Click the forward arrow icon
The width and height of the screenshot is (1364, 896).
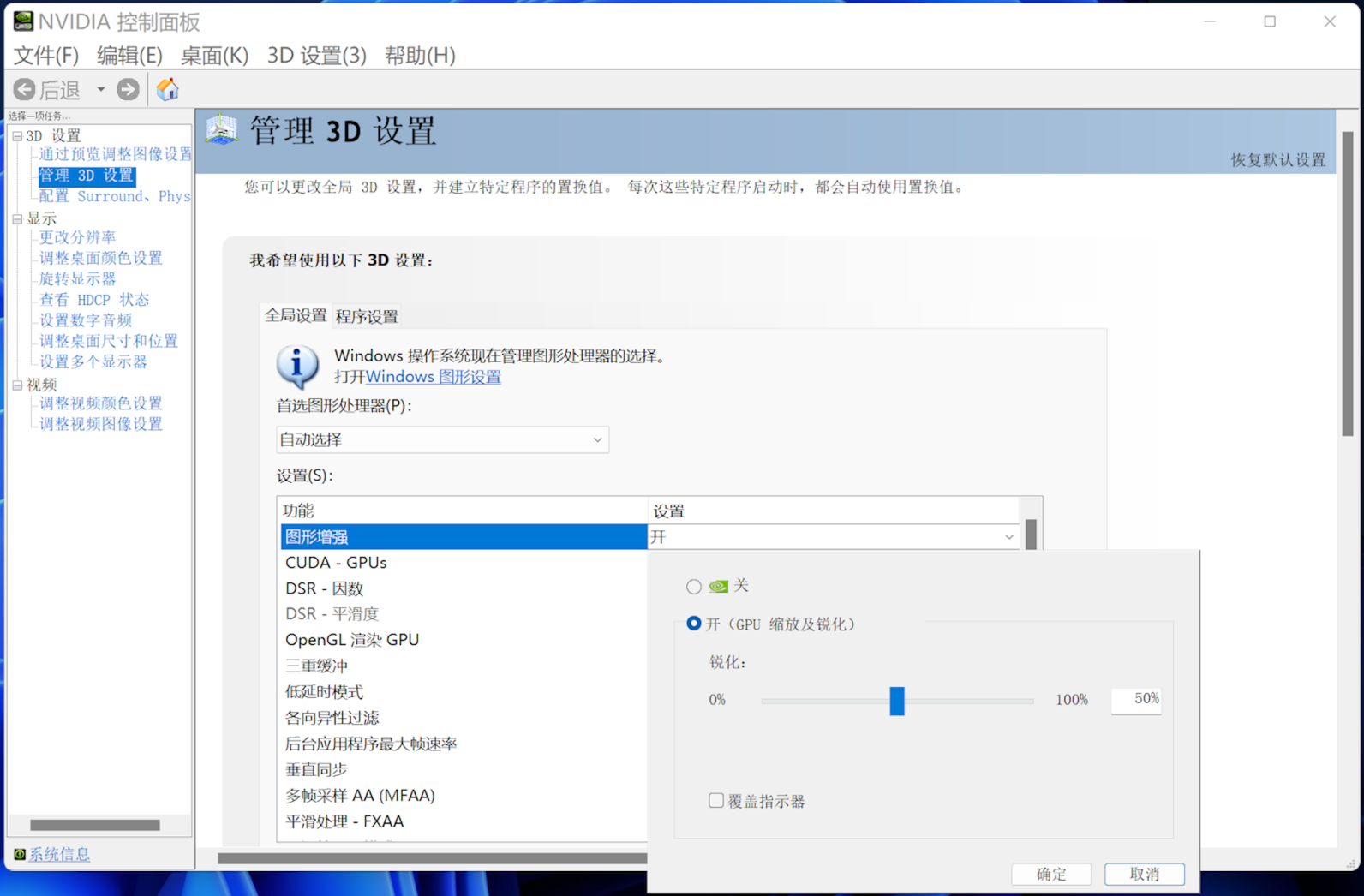point(128,89)
